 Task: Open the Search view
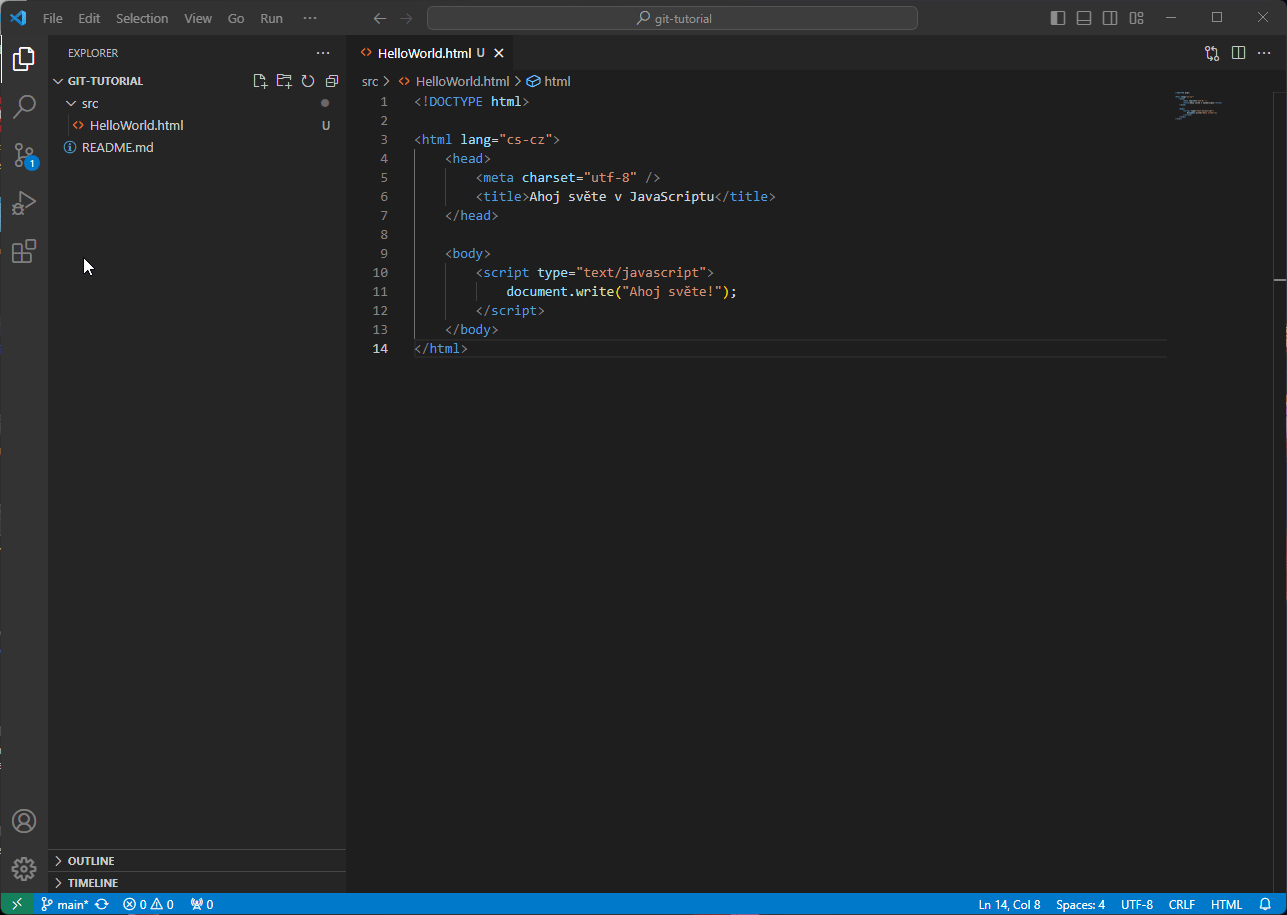click(23, 106)
